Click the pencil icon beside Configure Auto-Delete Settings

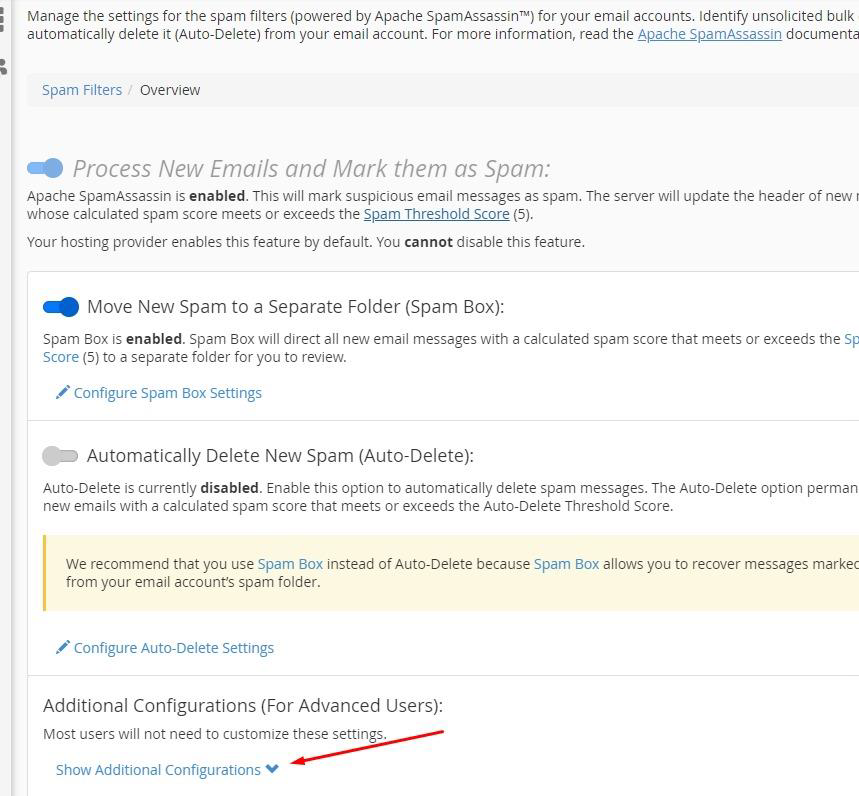point(62,647)
